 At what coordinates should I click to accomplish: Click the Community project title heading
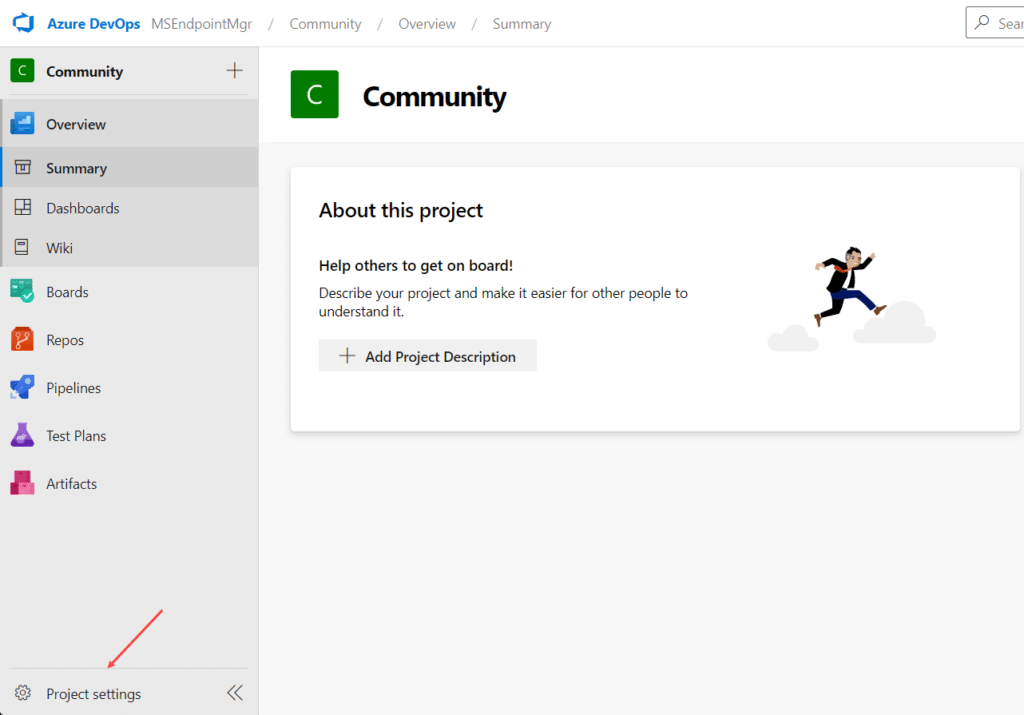pos(434,97)
